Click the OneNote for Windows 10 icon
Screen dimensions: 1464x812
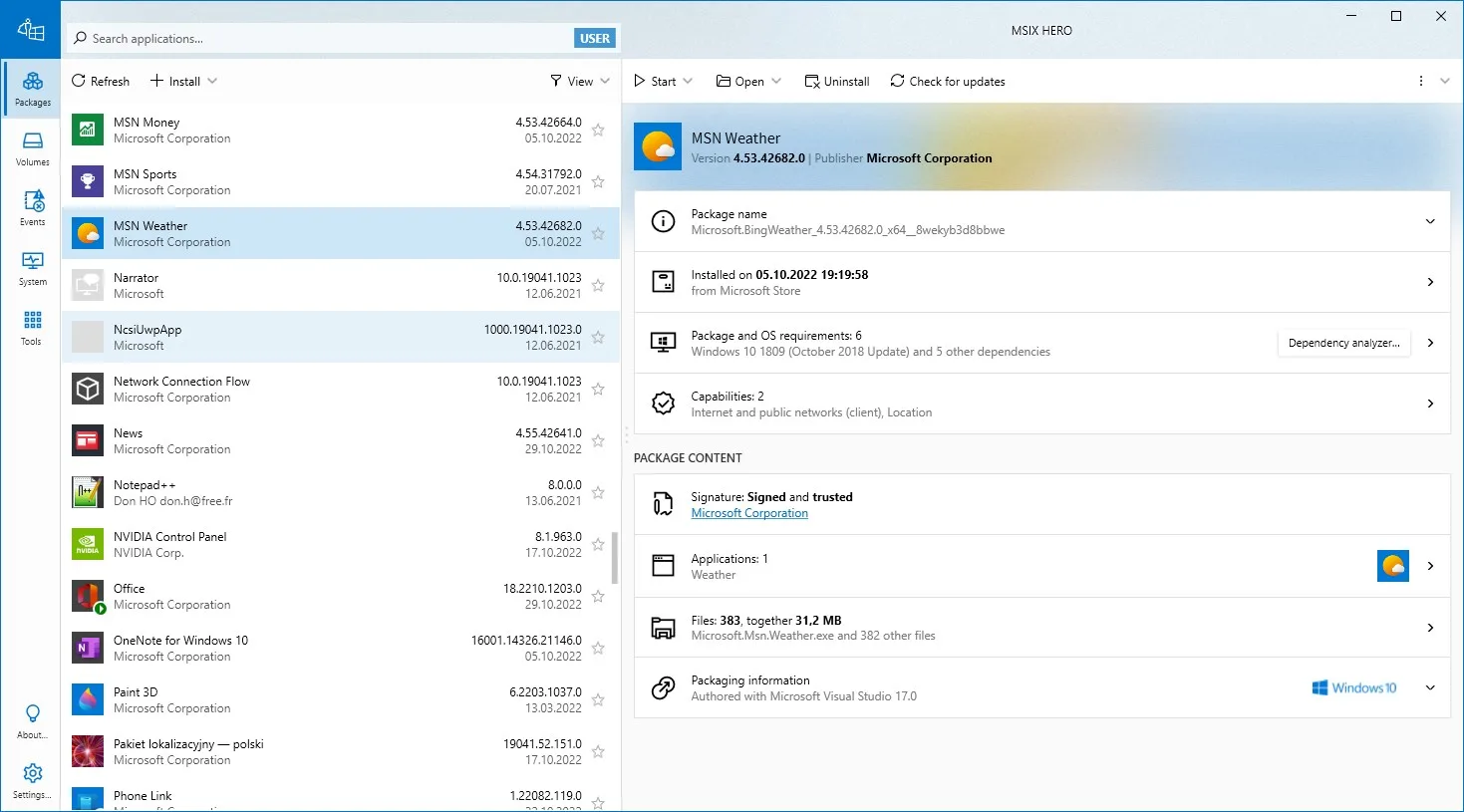coord(88,648)
